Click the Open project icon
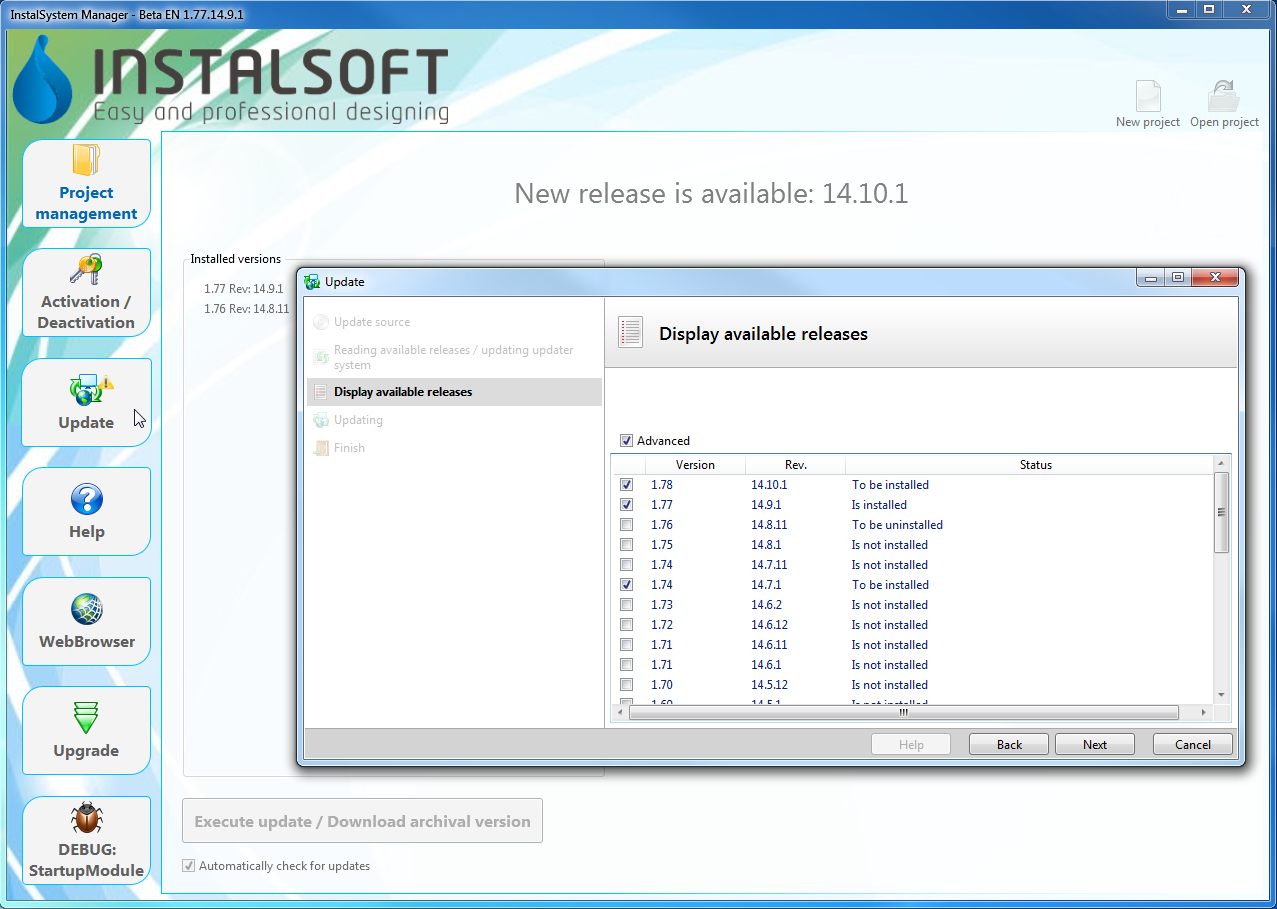Viewport: 1277px width, 909px height. point(1224,96)
